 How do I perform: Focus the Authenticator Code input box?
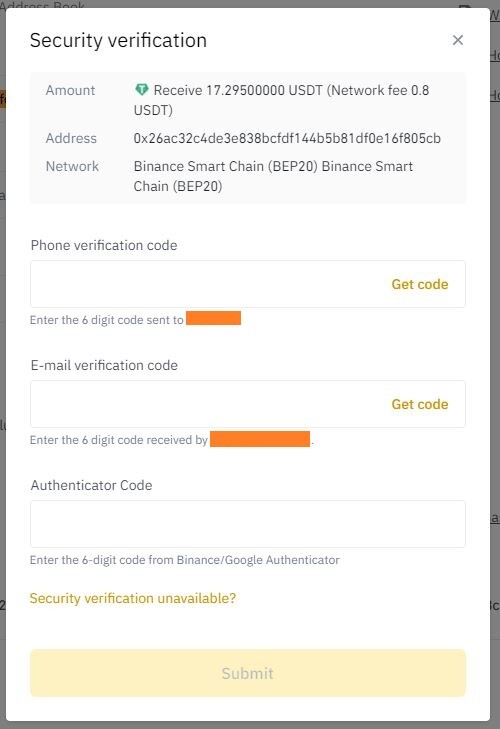(x=247, y=524)
